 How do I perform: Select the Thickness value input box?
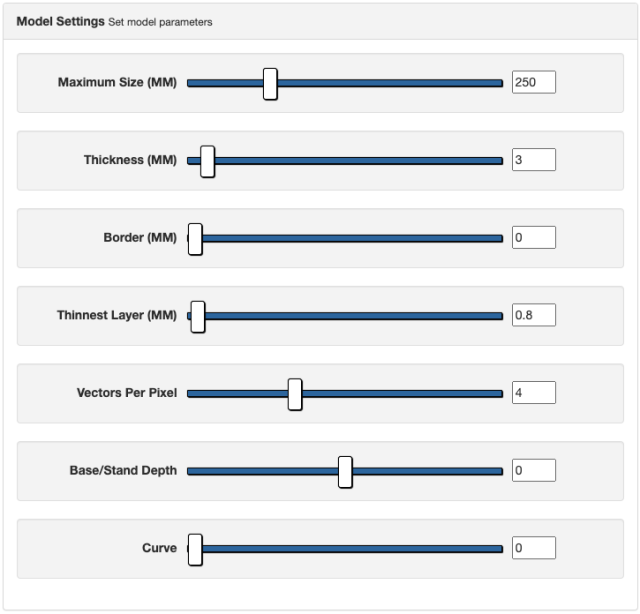[x=533, y=160]
